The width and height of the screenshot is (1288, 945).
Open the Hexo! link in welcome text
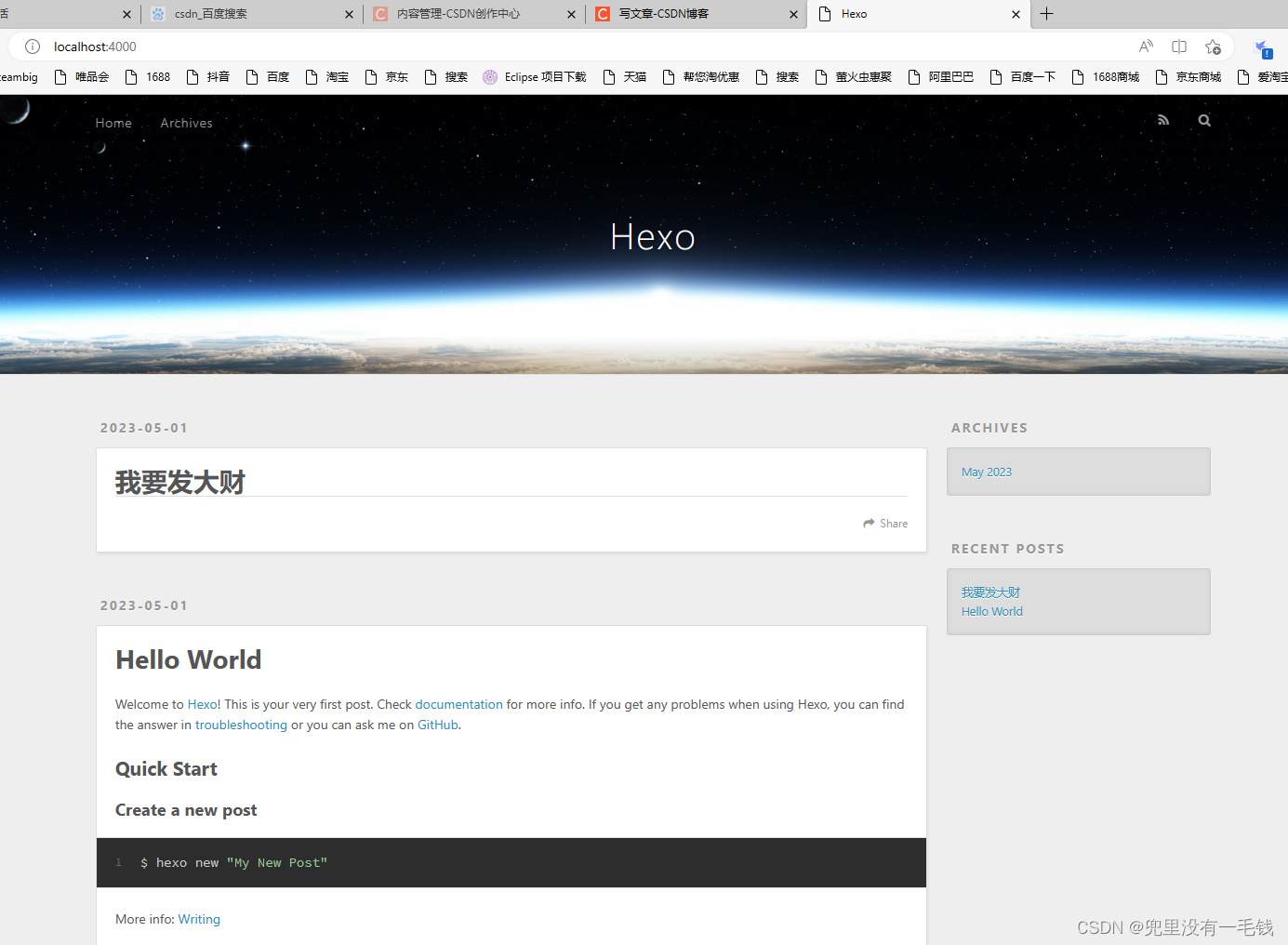click(x=204, y=704)
